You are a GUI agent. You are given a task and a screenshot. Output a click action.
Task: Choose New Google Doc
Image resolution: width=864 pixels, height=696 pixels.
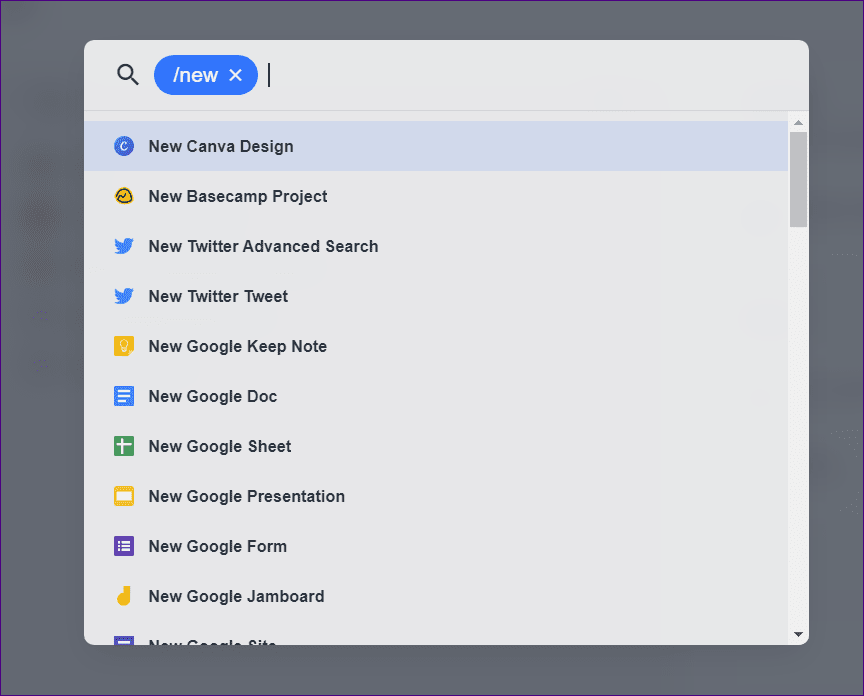point(436,396)
